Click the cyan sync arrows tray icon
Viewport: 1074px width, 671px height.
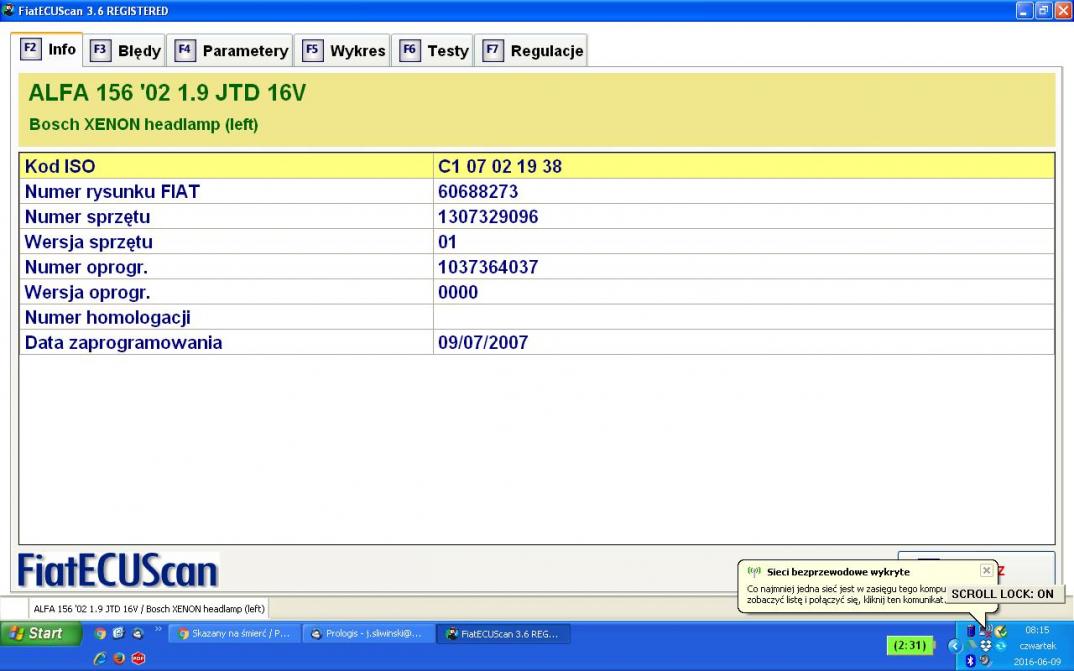coord(1001,646)
